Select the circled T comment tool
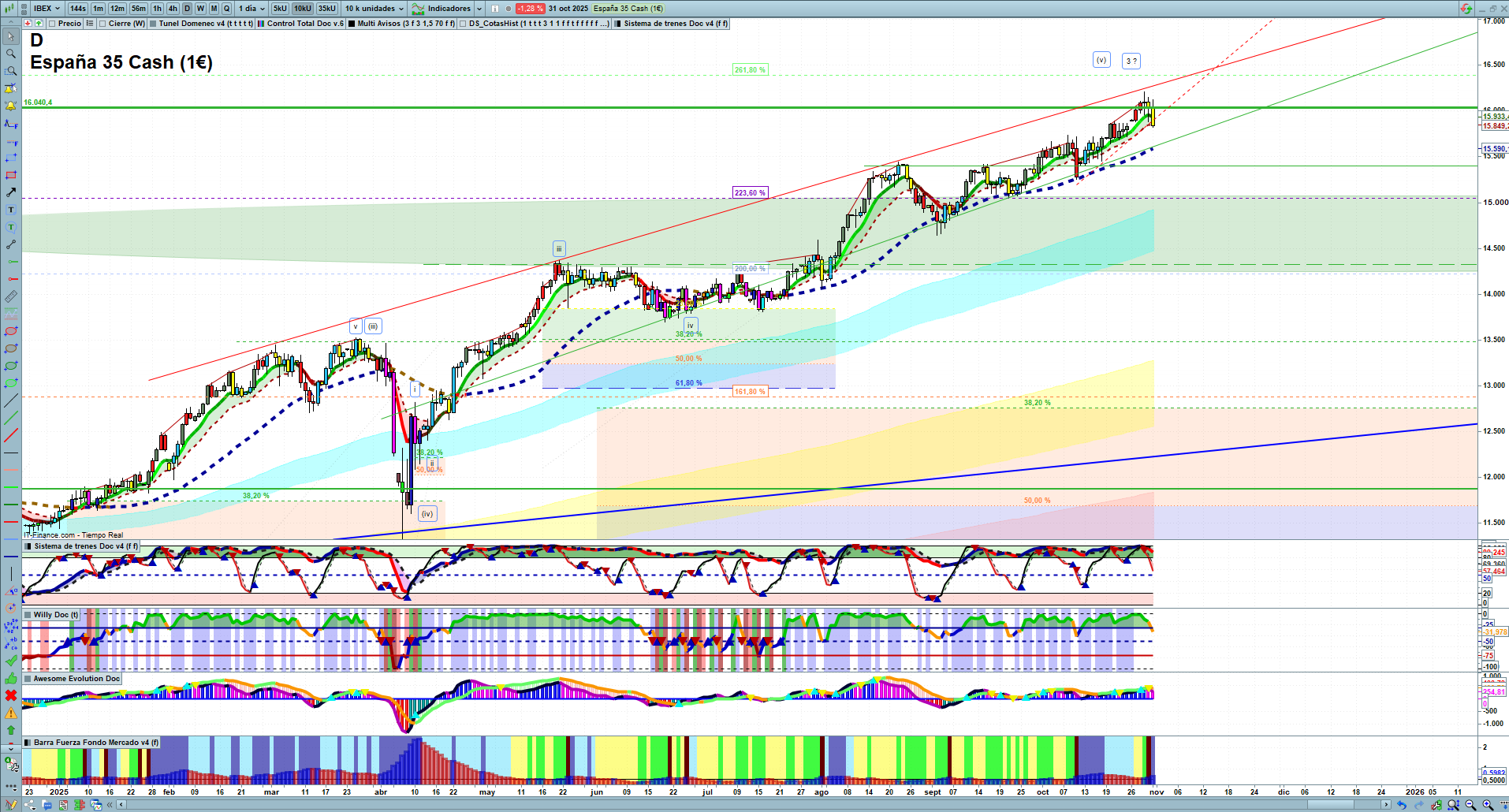 click(x=11, y=227)
